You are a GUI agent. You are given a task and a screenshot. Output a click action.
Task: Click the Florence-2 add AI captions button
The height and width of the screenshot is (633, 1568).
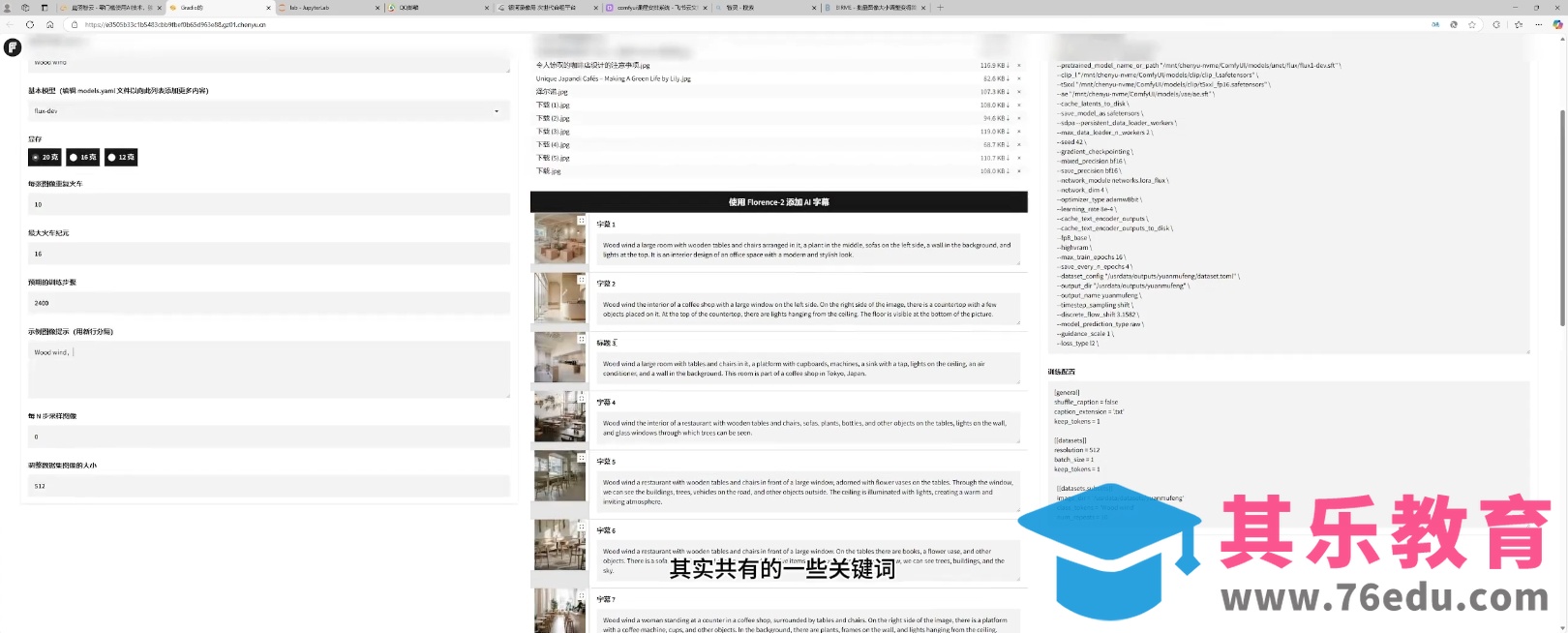pos(778,202)
